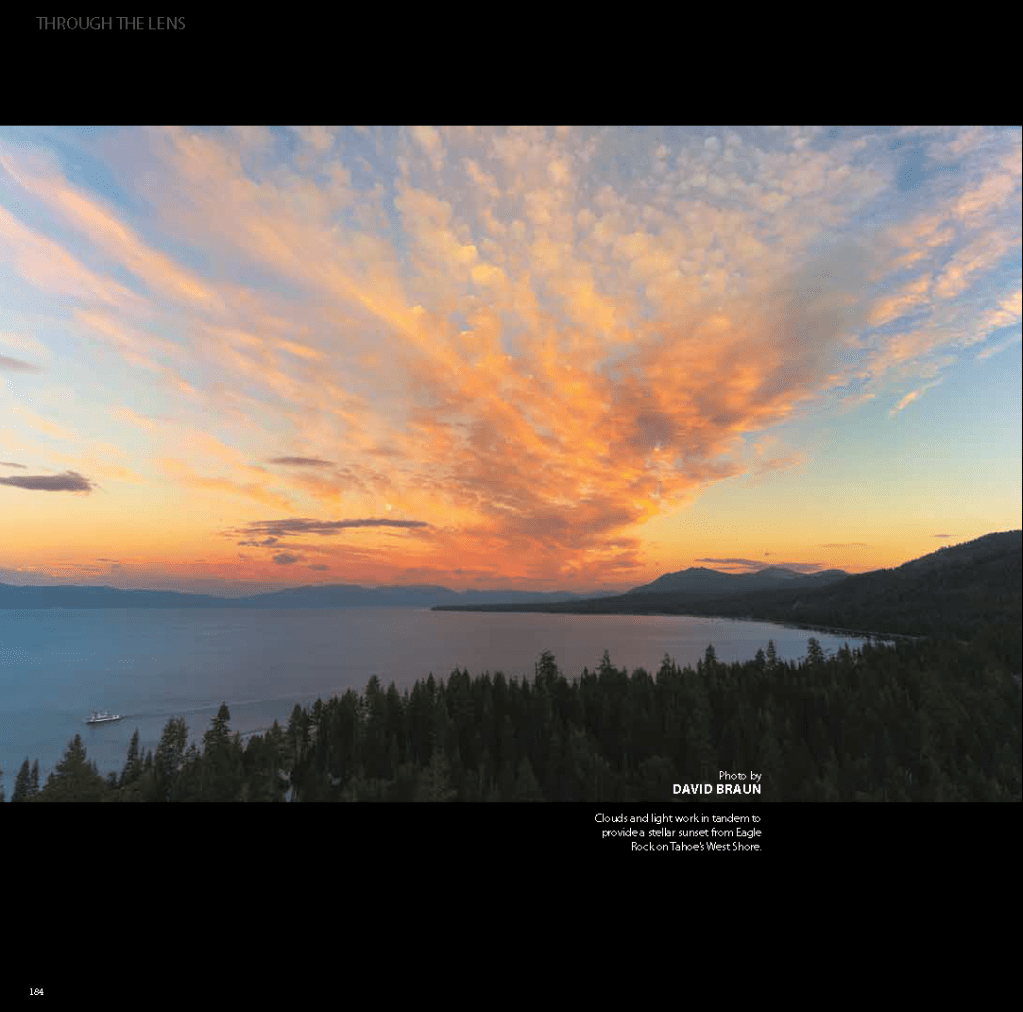Click the white boat on the lake
Screen dimensions: 1023x1012
coord(102,717)
